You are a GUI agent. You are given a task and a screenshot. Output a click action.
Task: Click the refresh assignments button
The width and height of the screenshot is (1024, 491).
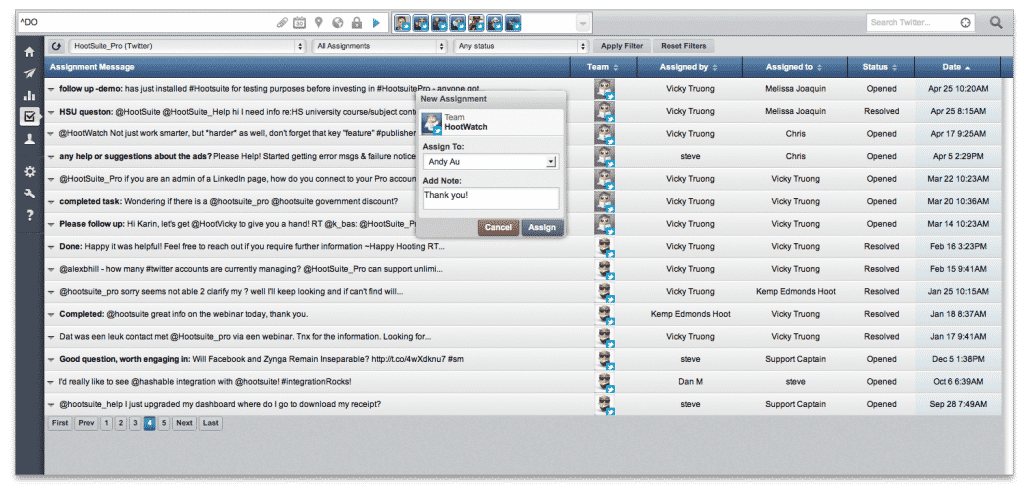pos(56,46)
